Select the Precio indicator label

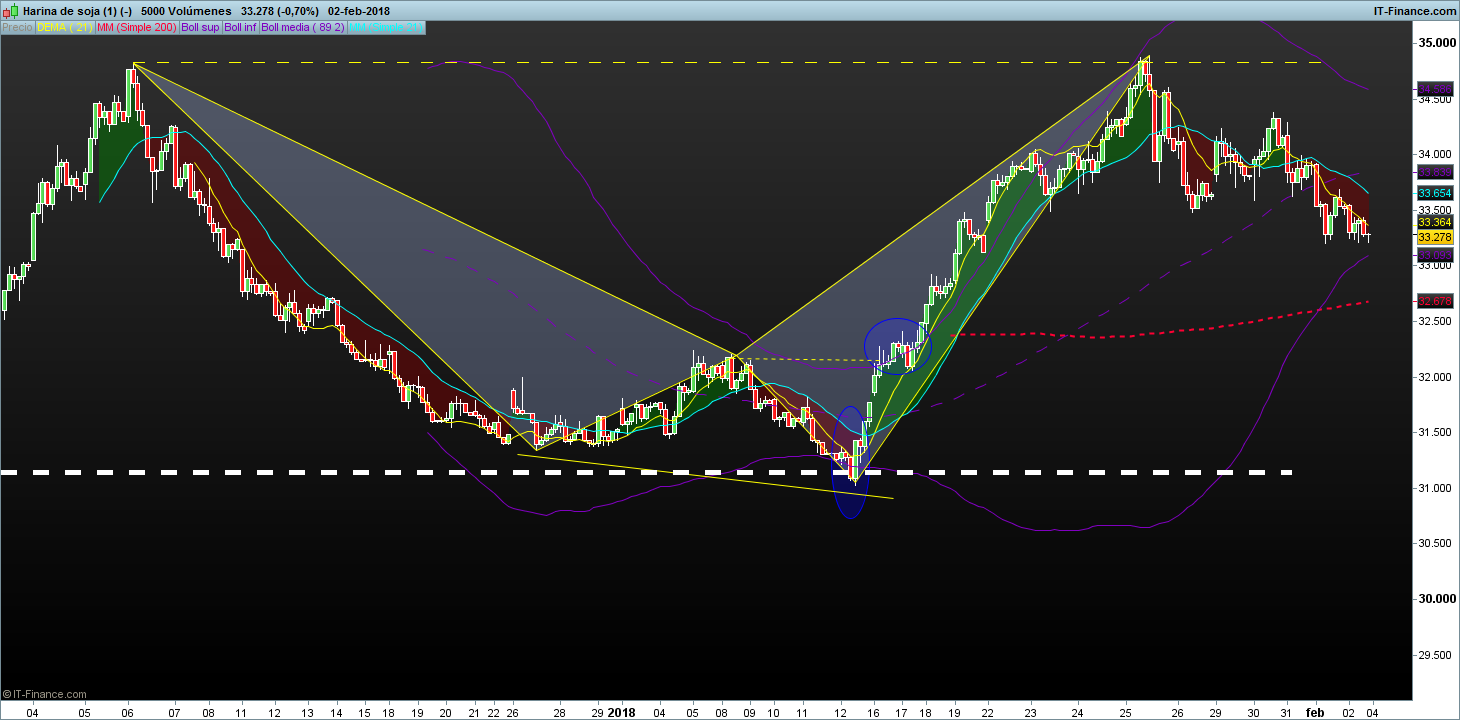coord(17,28)
